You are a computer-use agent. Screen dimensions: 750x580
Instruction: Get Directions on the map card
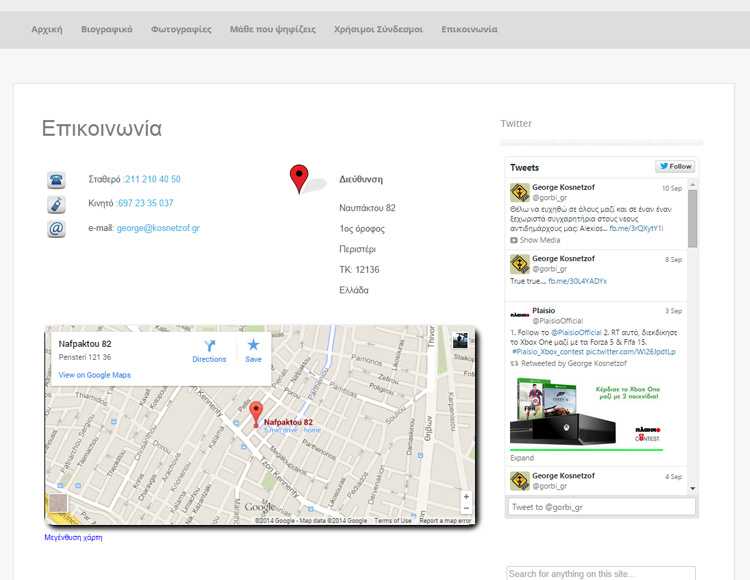[x=209, y=350]
